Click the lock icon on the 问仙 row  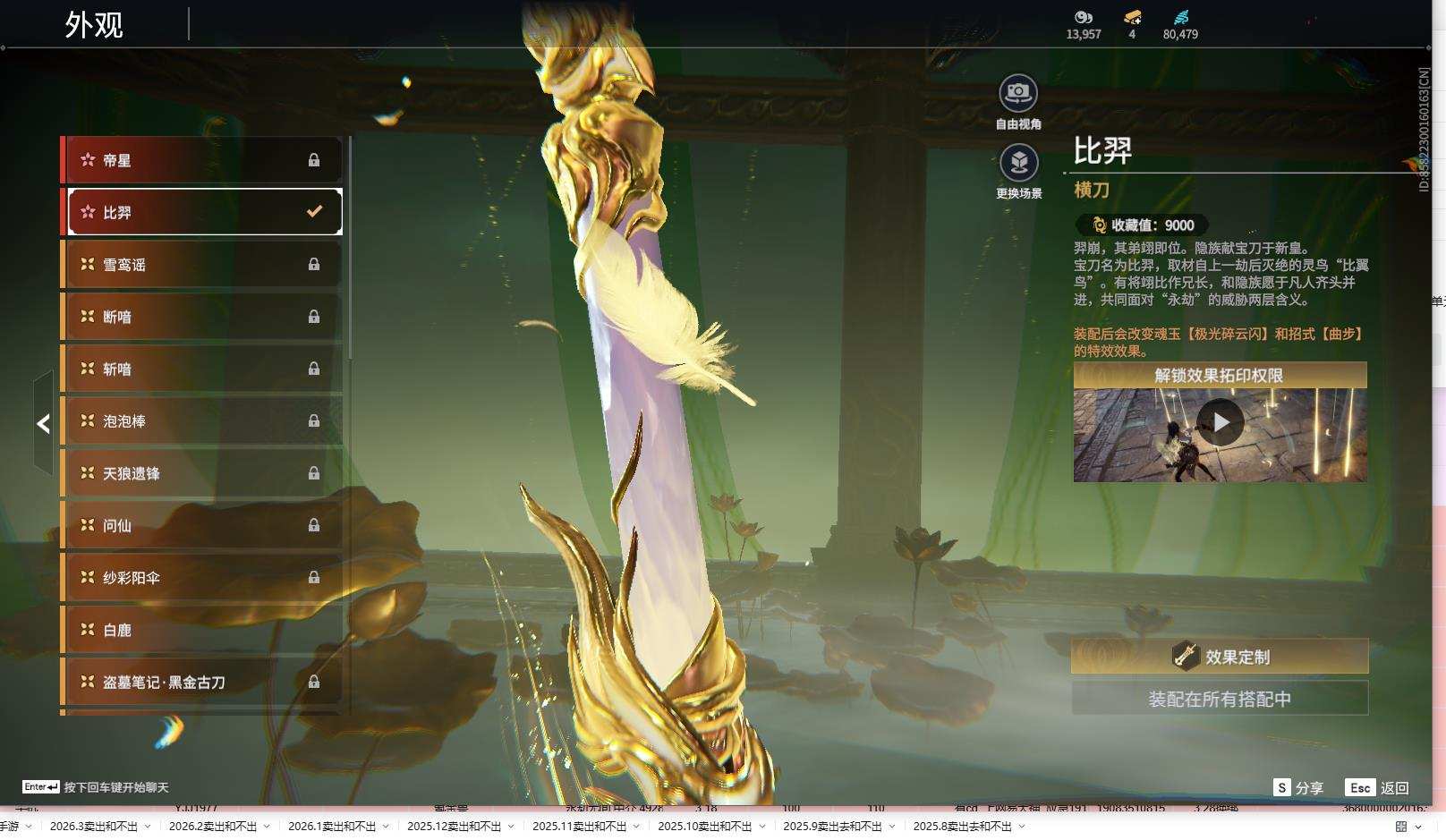(x=314, y=525)
